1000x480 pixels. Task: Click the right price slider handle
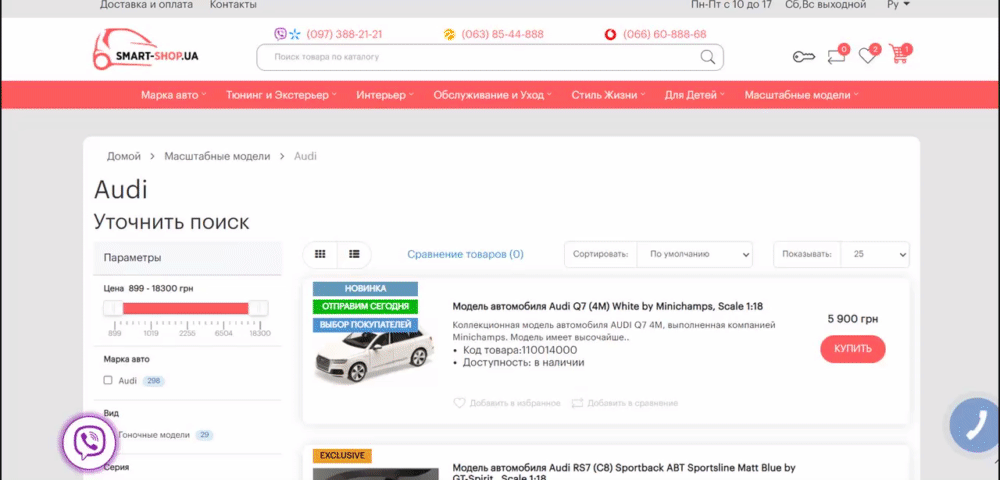[258, 309]
